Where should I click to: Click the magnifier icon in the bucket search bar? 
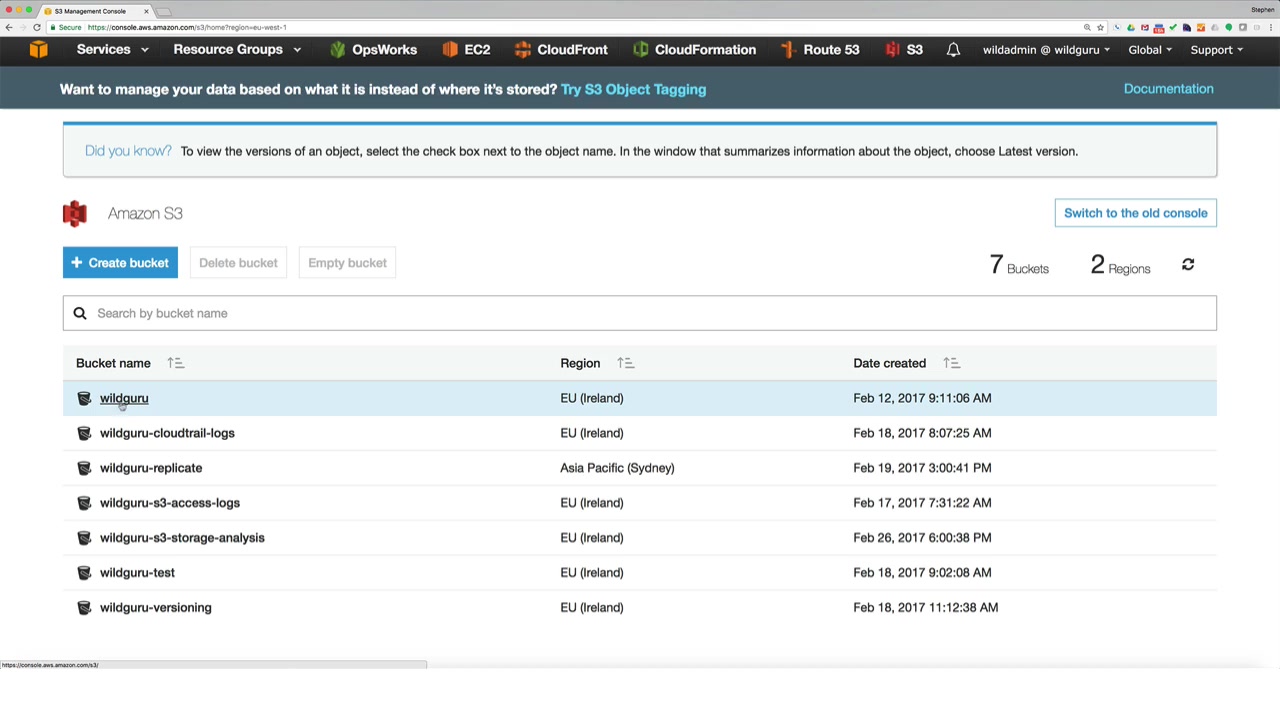pos(80,313)
